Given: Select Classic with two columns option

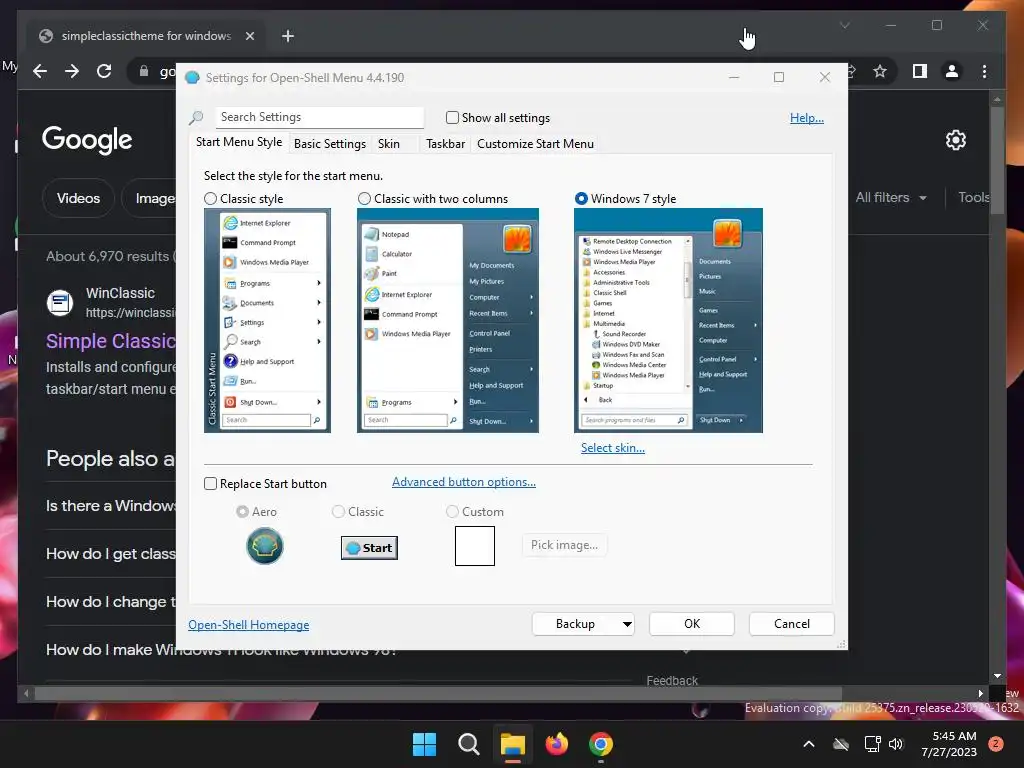Looking at the screenshot, I should pos(364,199).
